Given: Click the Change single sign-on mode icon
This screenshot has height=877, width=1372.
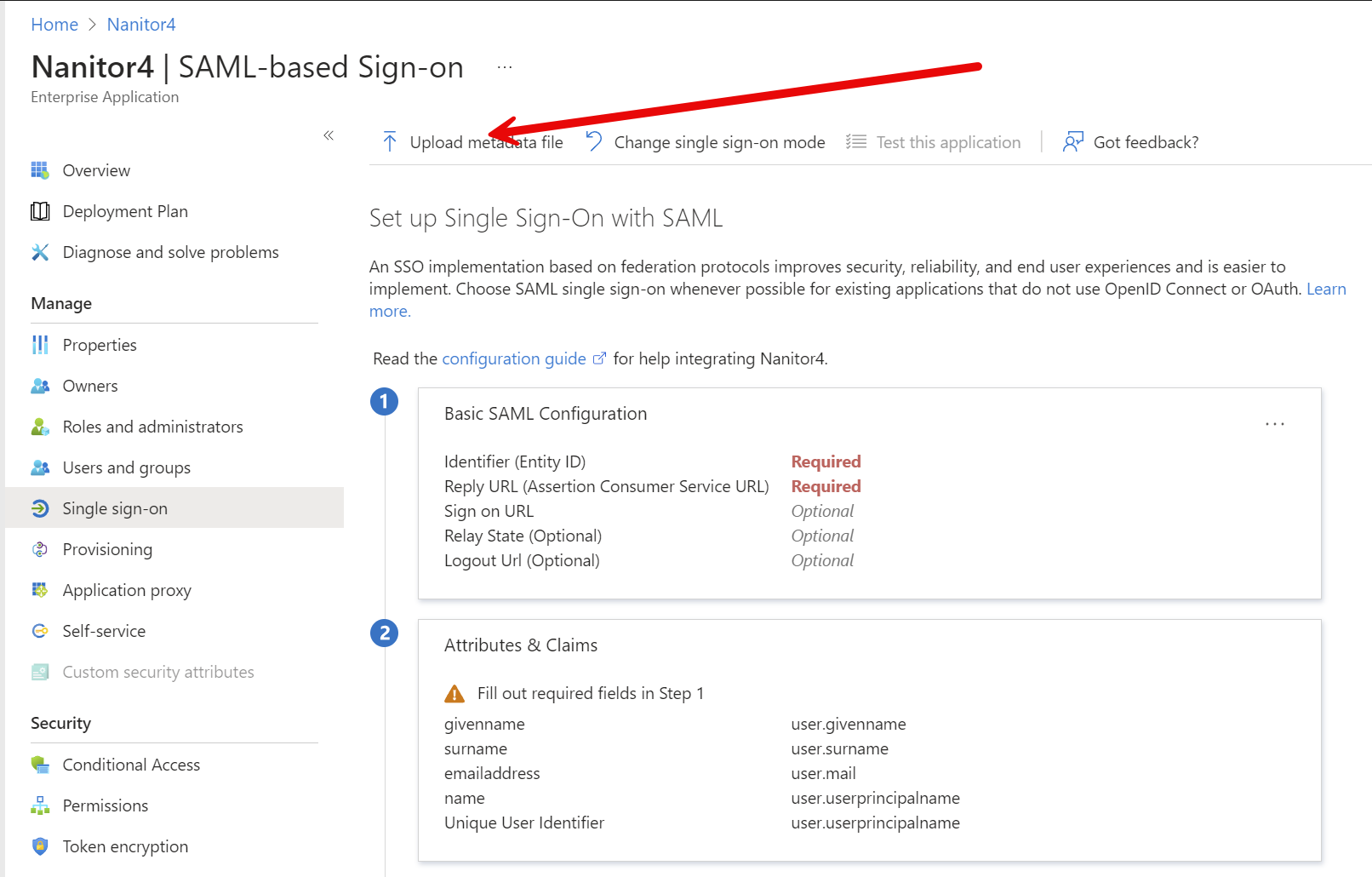Looking at the screenshot, I should (x=594, y=141).
